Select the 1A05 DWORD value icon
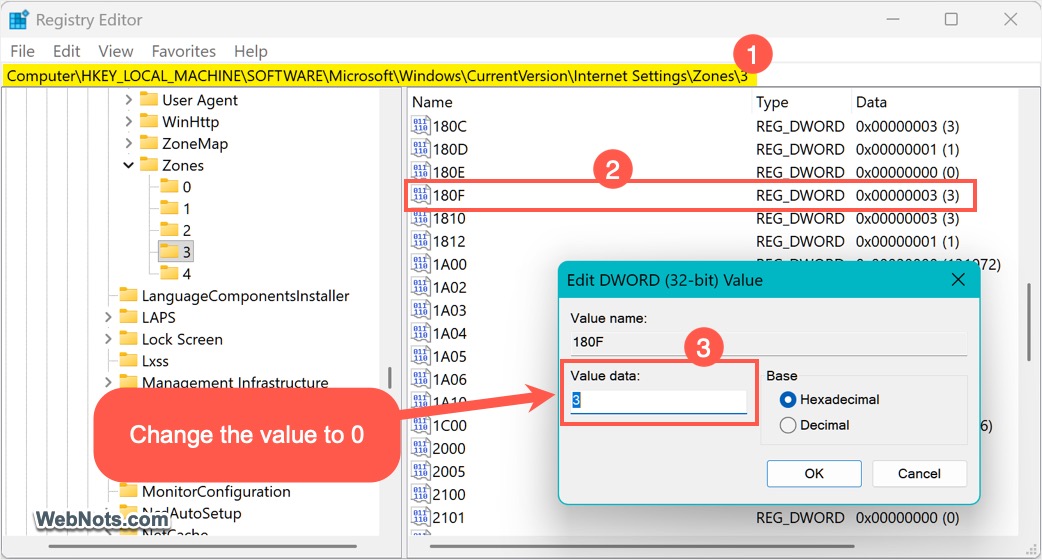Screen dimensions: 1042x560 (421, 356)
